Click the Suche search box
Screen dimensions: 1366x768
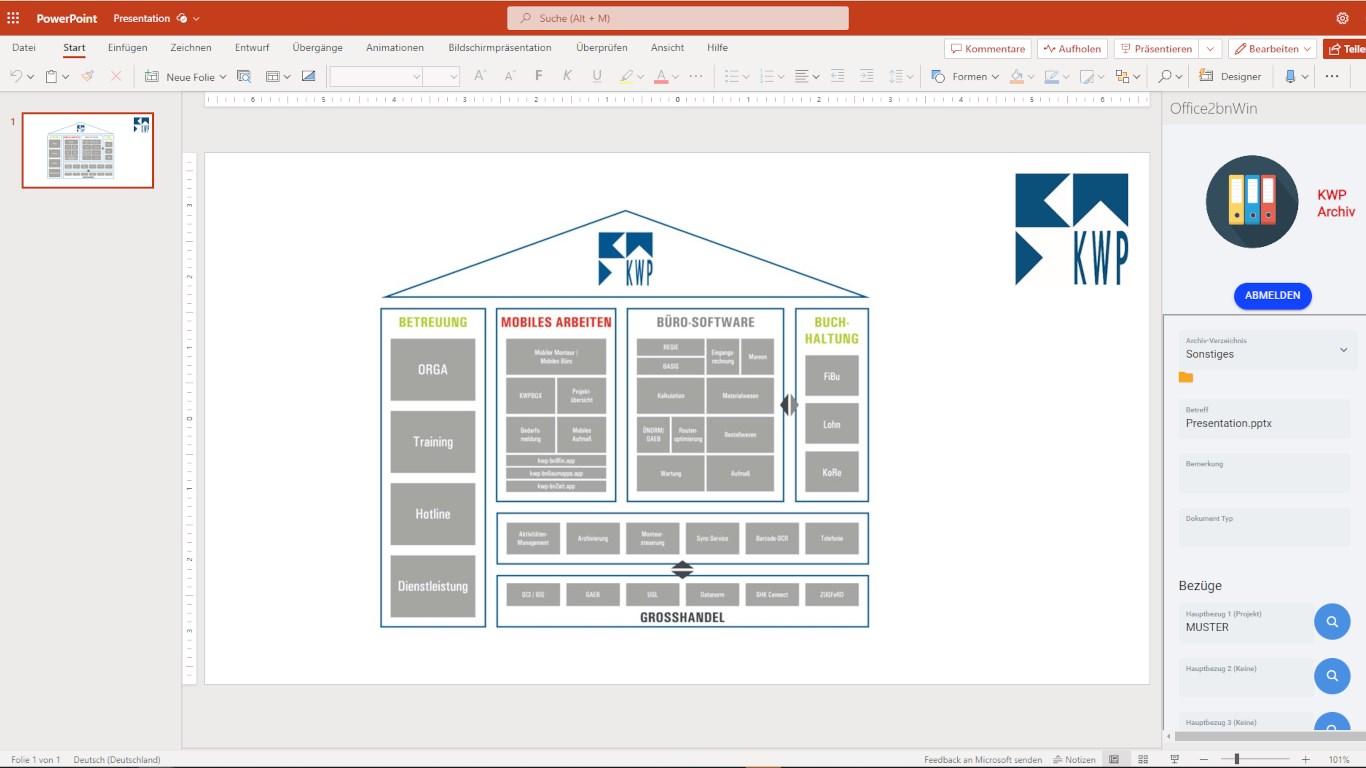pos(678,18)
